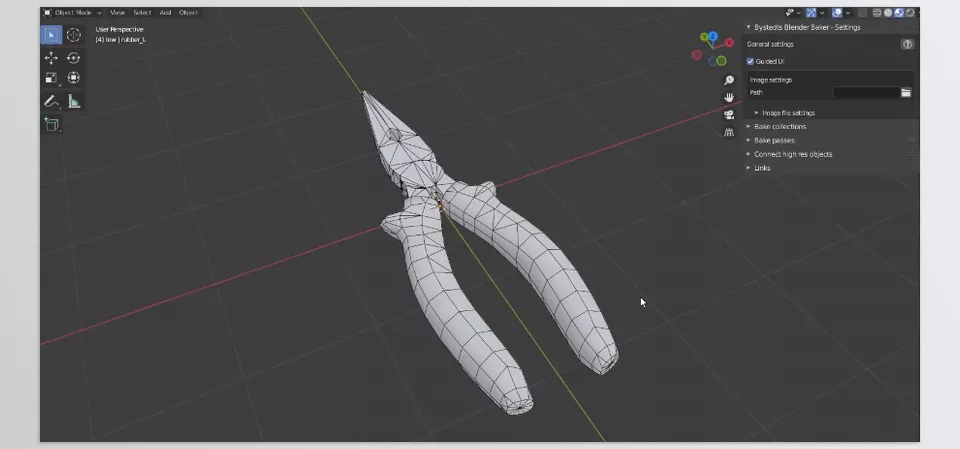This screenshot has width=960, height=449.
Task: Switch to wireframe viewport shading
Action: tap(877, 12)
